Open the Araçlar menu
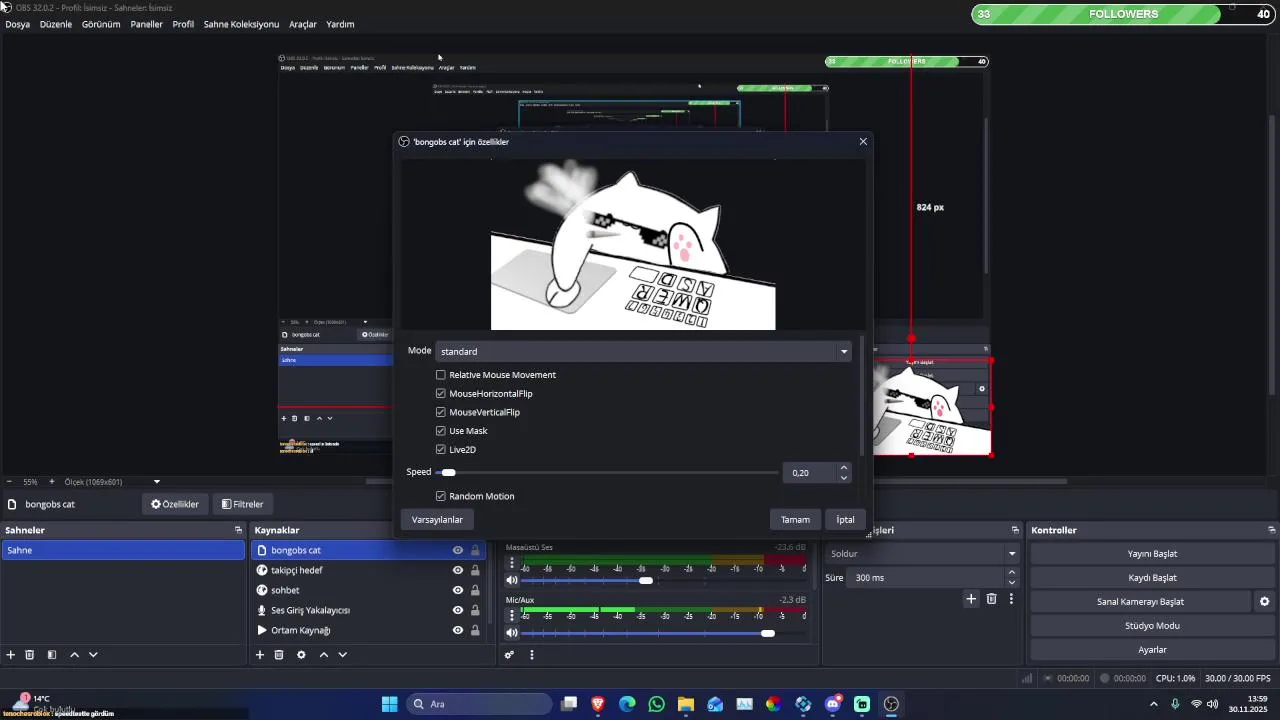Image resolution: width=1280 pixels, height=720 pixels. pos(303,24)
